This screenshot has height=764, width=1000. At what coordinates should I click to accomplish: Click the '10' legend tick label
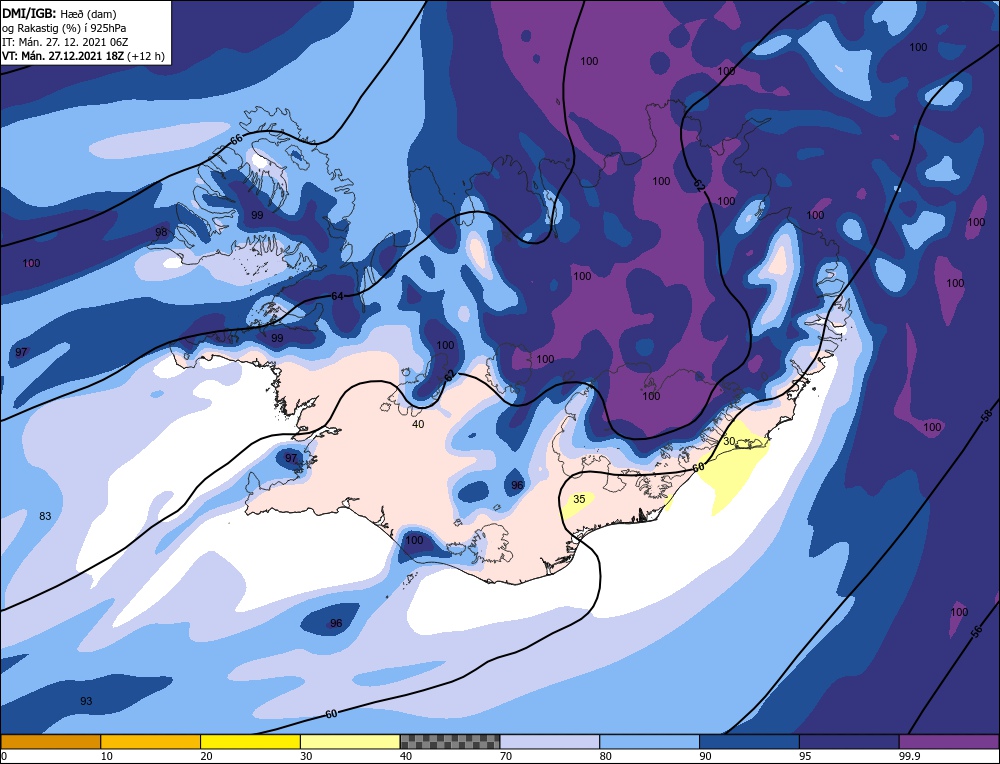107,756
